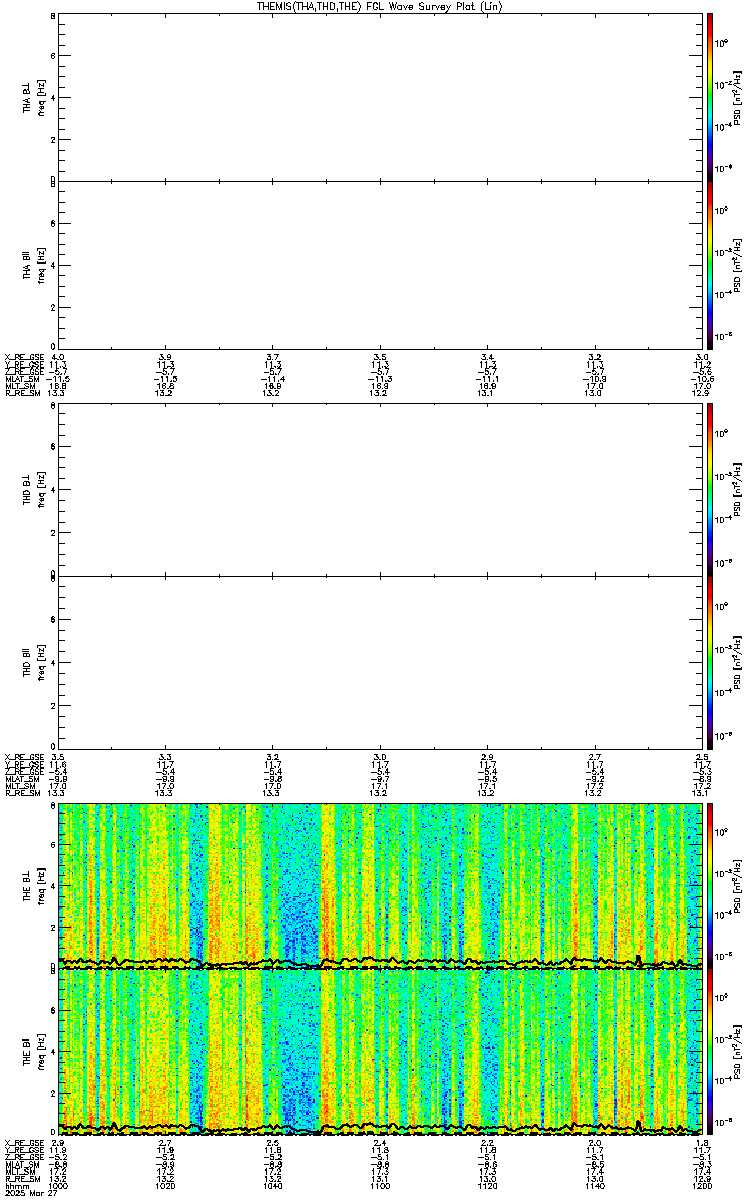Click the 1120 time tick label
This screenshot has width=750, height=1200.
pyautogui.click(x=488, y=1187)
